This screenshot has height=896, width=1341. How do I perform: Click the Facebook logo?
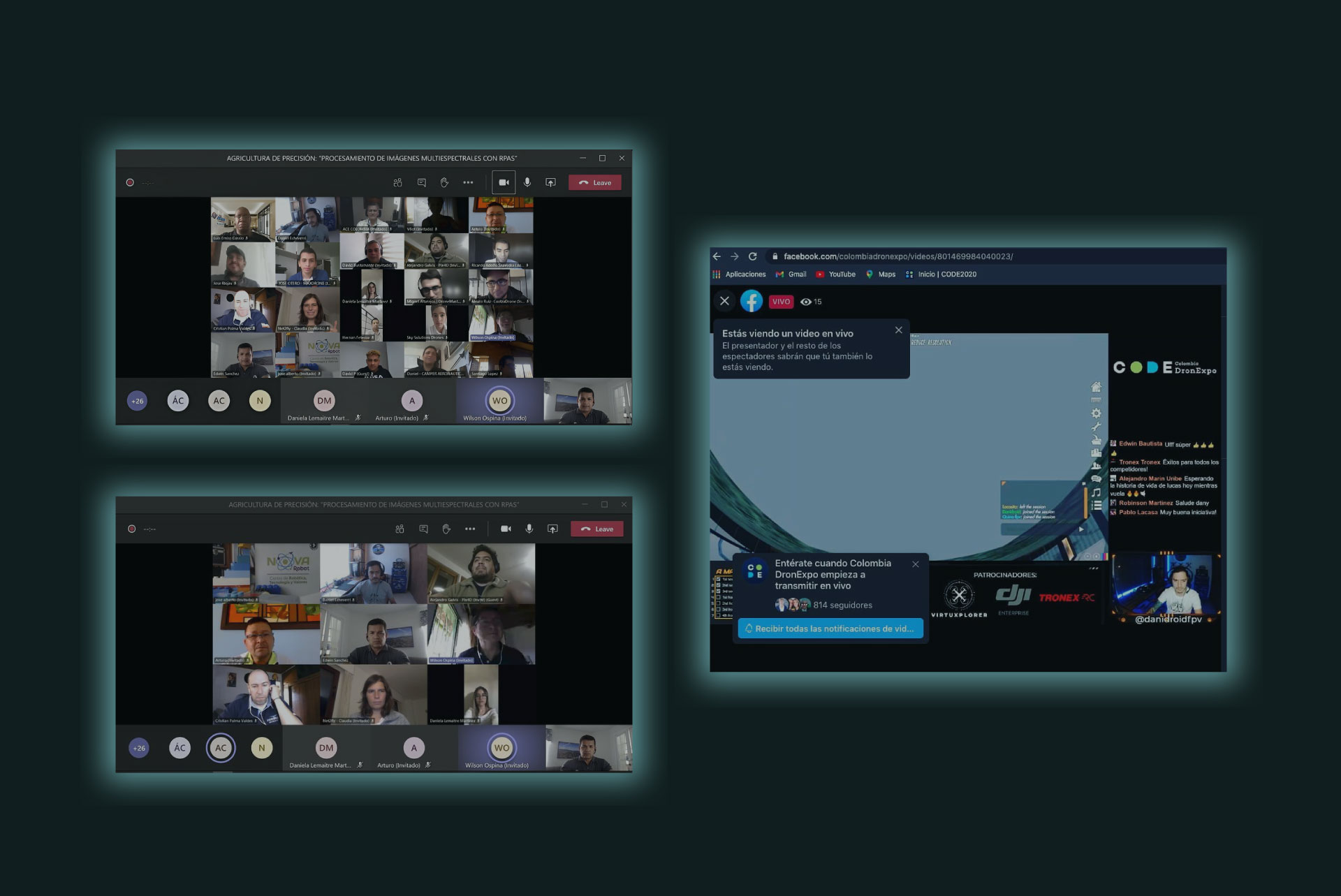click(752, 301)
